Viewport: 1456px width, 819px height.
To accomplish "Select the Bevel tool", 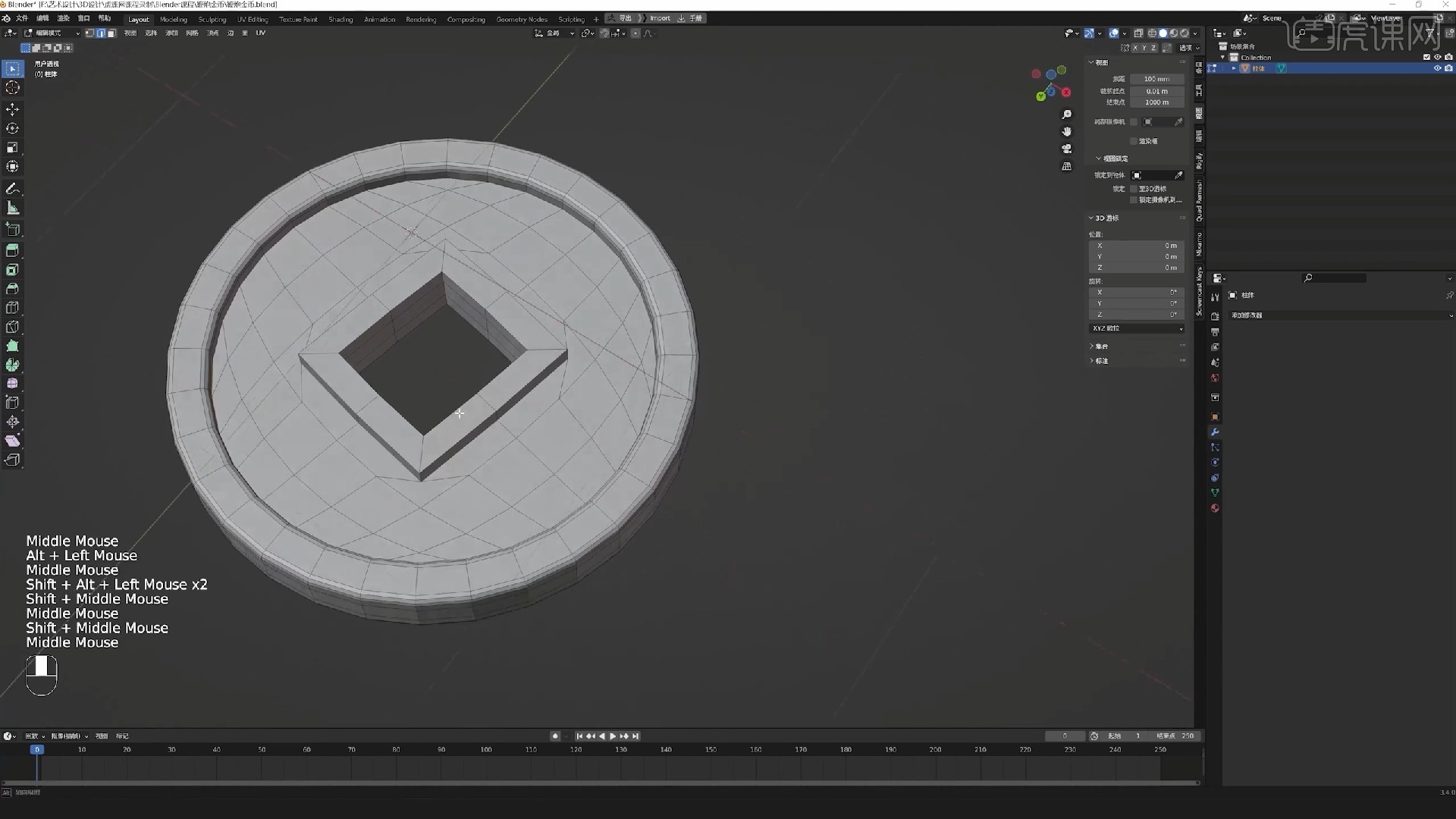I will click(12, 289).
